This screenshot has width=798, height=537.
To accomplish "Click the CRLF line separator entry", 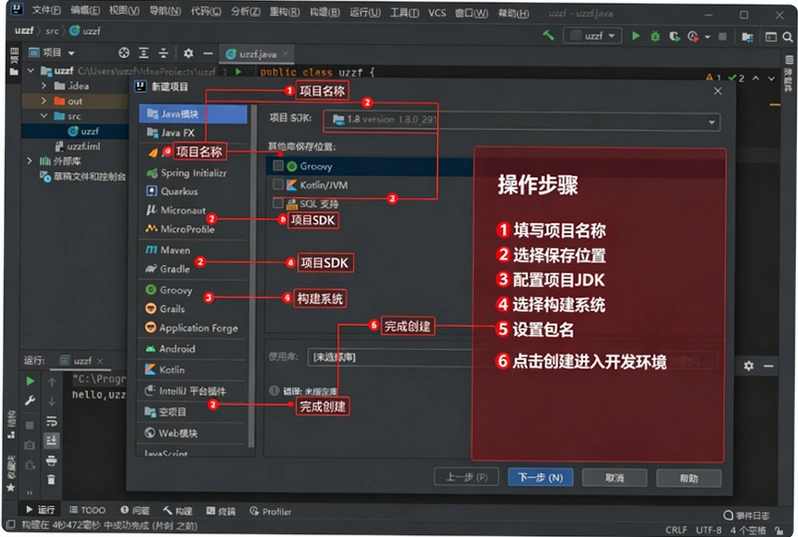I will 676,530.
